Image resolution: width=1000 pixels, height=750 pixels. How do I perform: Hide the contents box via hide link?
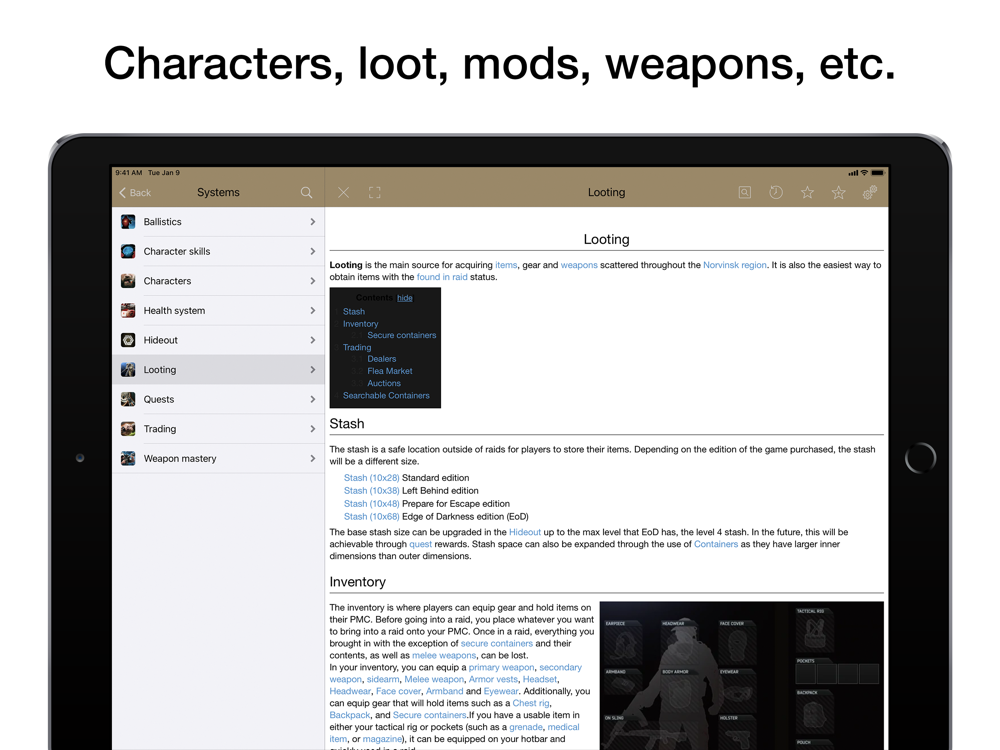404,298
